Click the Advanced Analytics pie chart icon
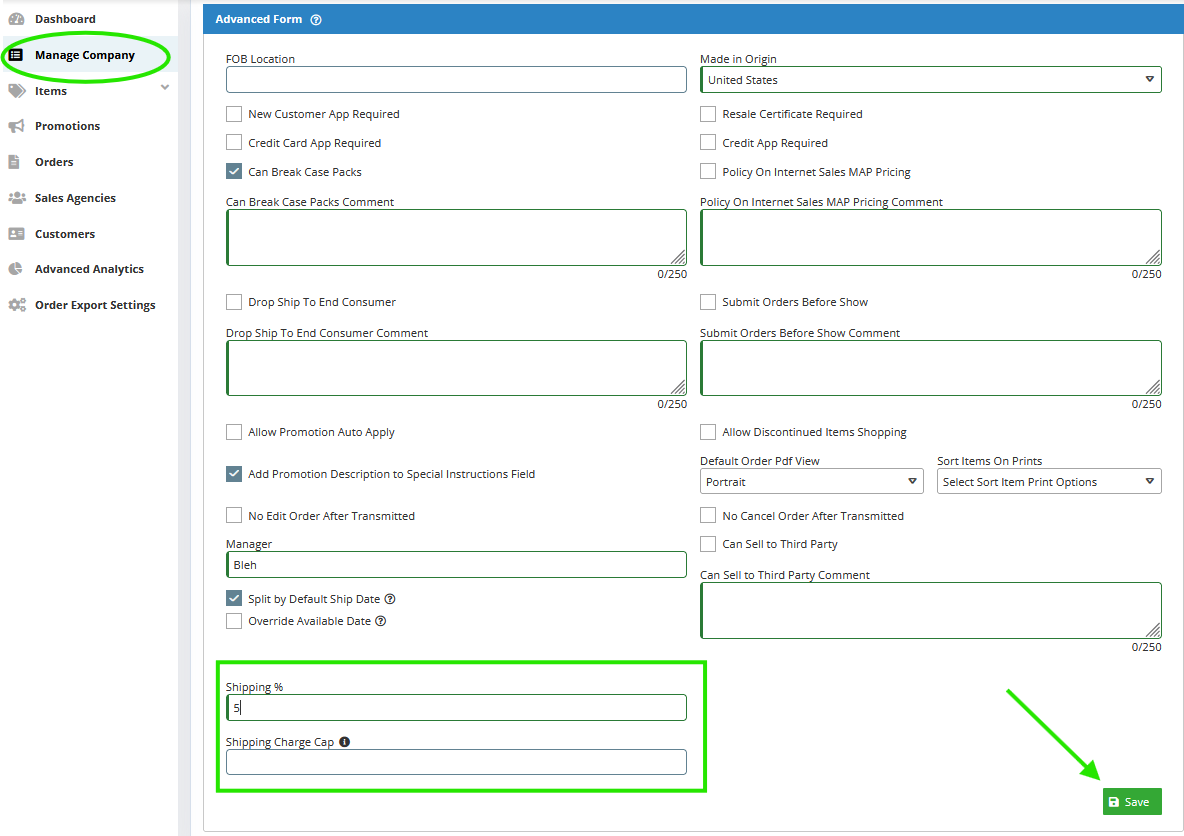The height and width of the screenshot is (836, 1184). [16, 269]
